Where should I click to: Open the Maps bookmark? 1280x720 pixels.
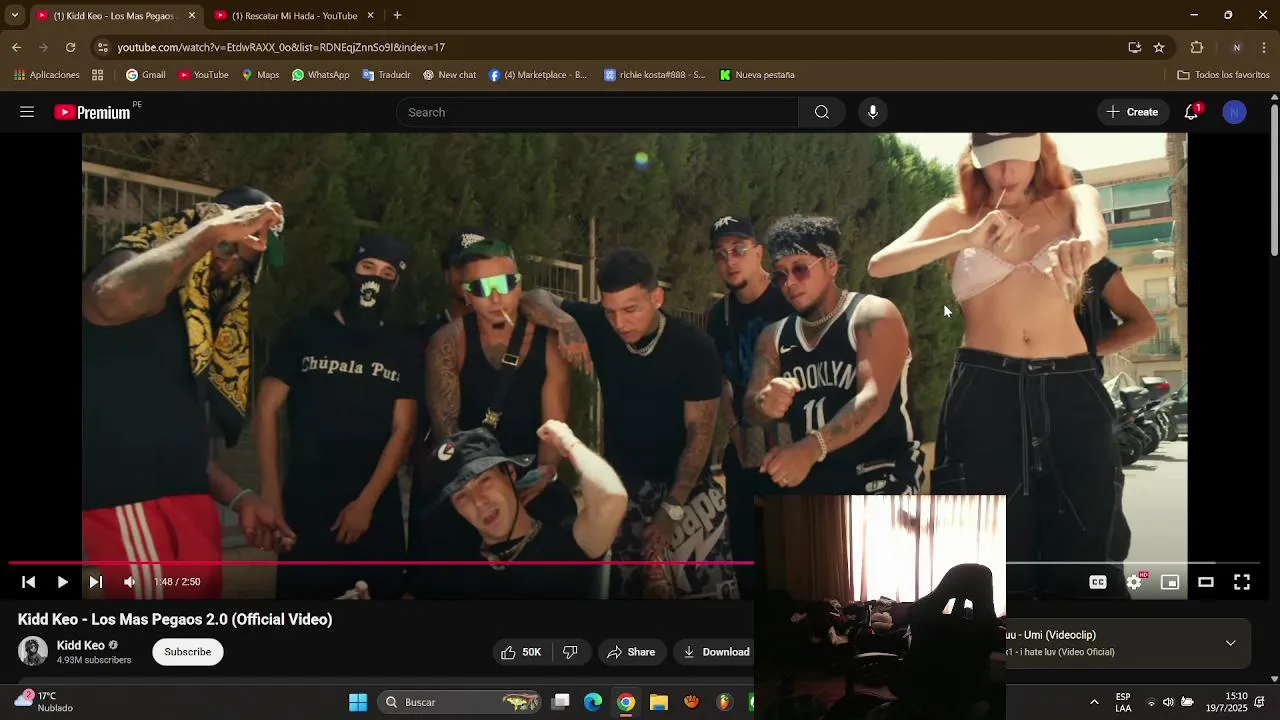click(260, 75)
